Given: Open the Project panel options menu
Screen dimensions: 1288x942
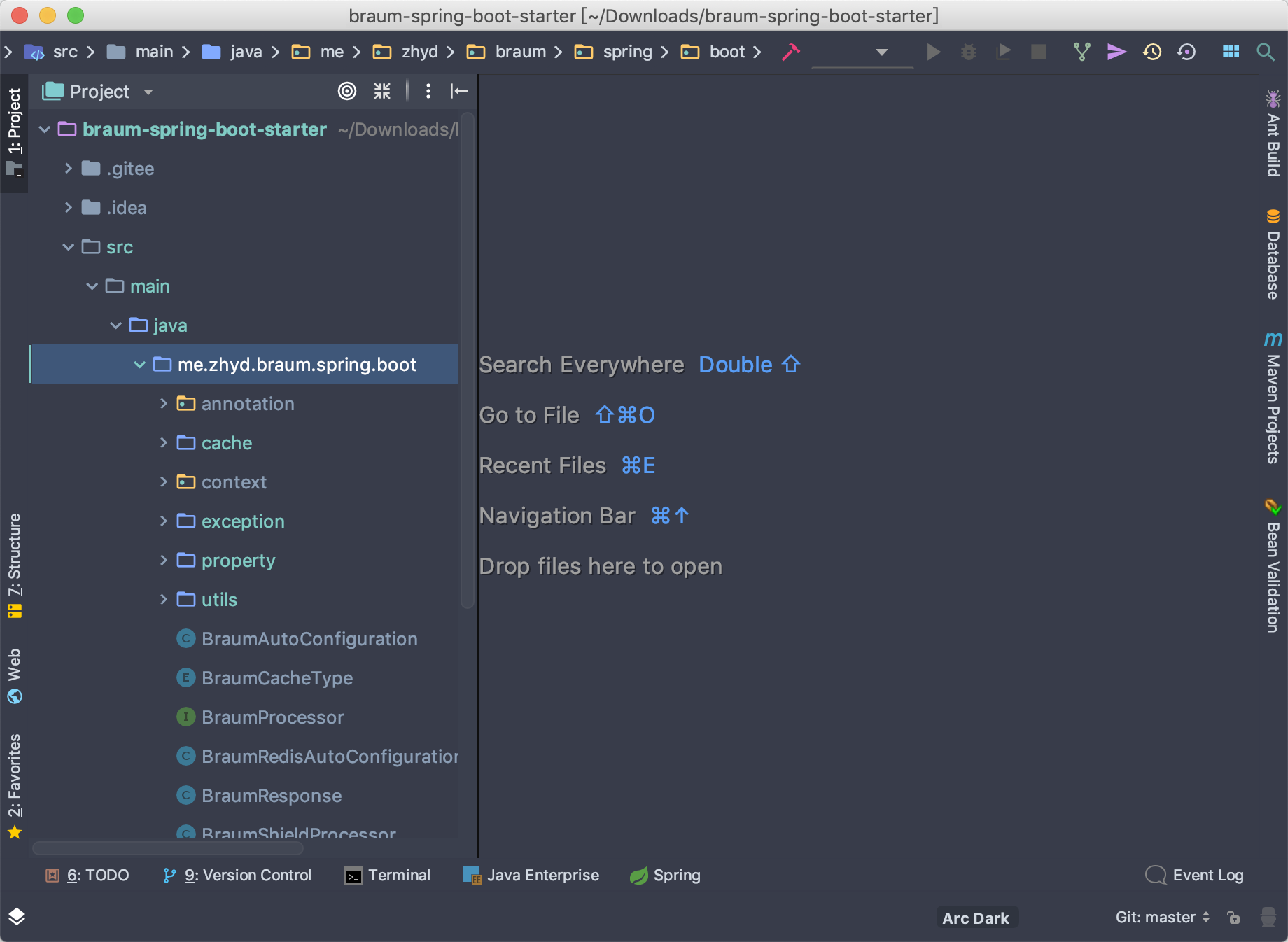Looking at the screenshot, I should 428,91.
